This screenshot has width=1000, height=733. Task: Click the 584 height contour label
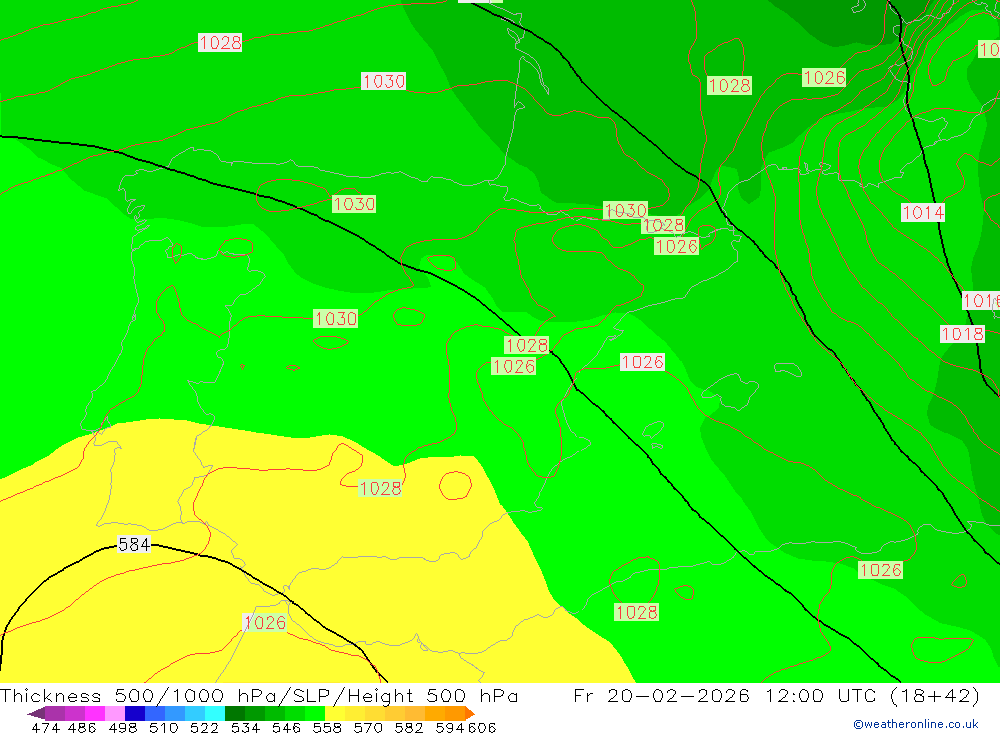(x=134, y=544)
